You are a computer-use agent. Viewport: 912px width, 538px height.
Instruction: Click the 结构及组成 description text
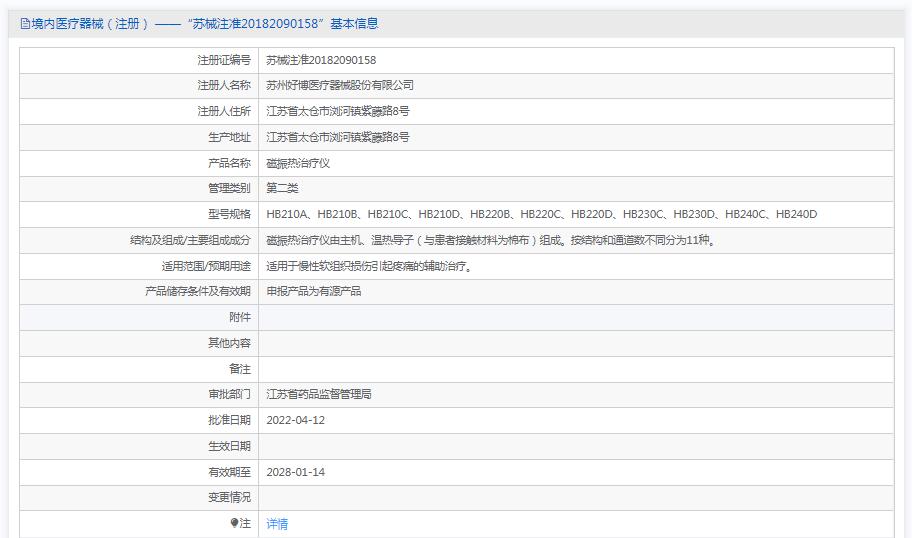pos(491,240)
